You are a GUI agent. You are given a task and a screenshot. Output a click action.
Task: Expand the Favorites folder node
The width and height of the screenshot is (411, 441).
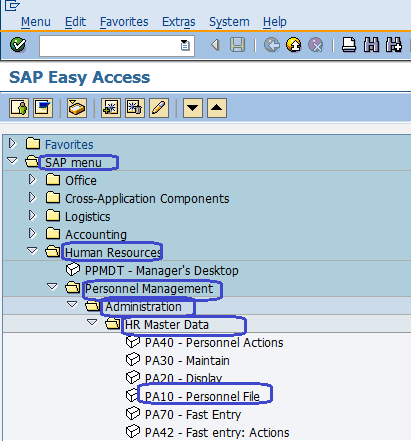12,144
